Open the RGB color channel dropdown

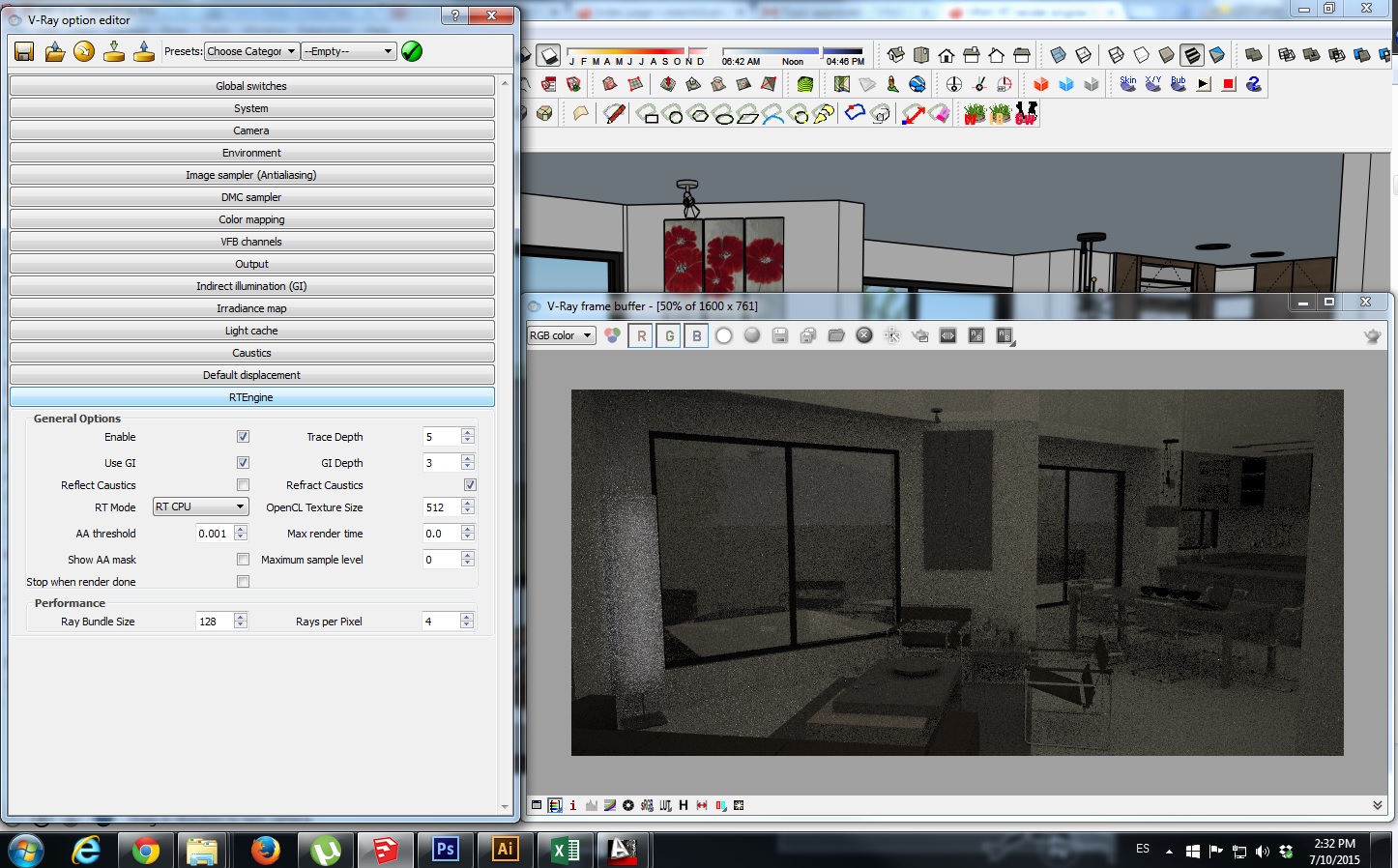(x=561, y=335)
